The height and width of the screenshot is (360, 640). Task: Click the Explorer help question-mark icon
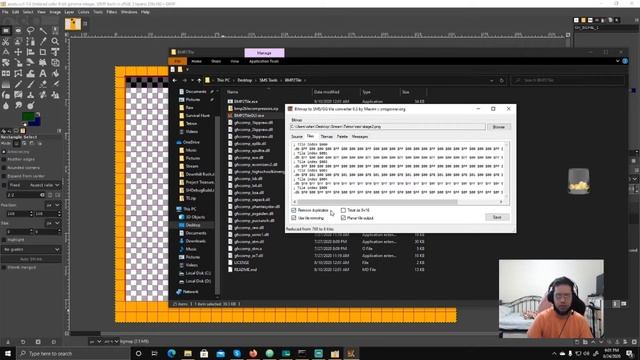tap(625, 61)
